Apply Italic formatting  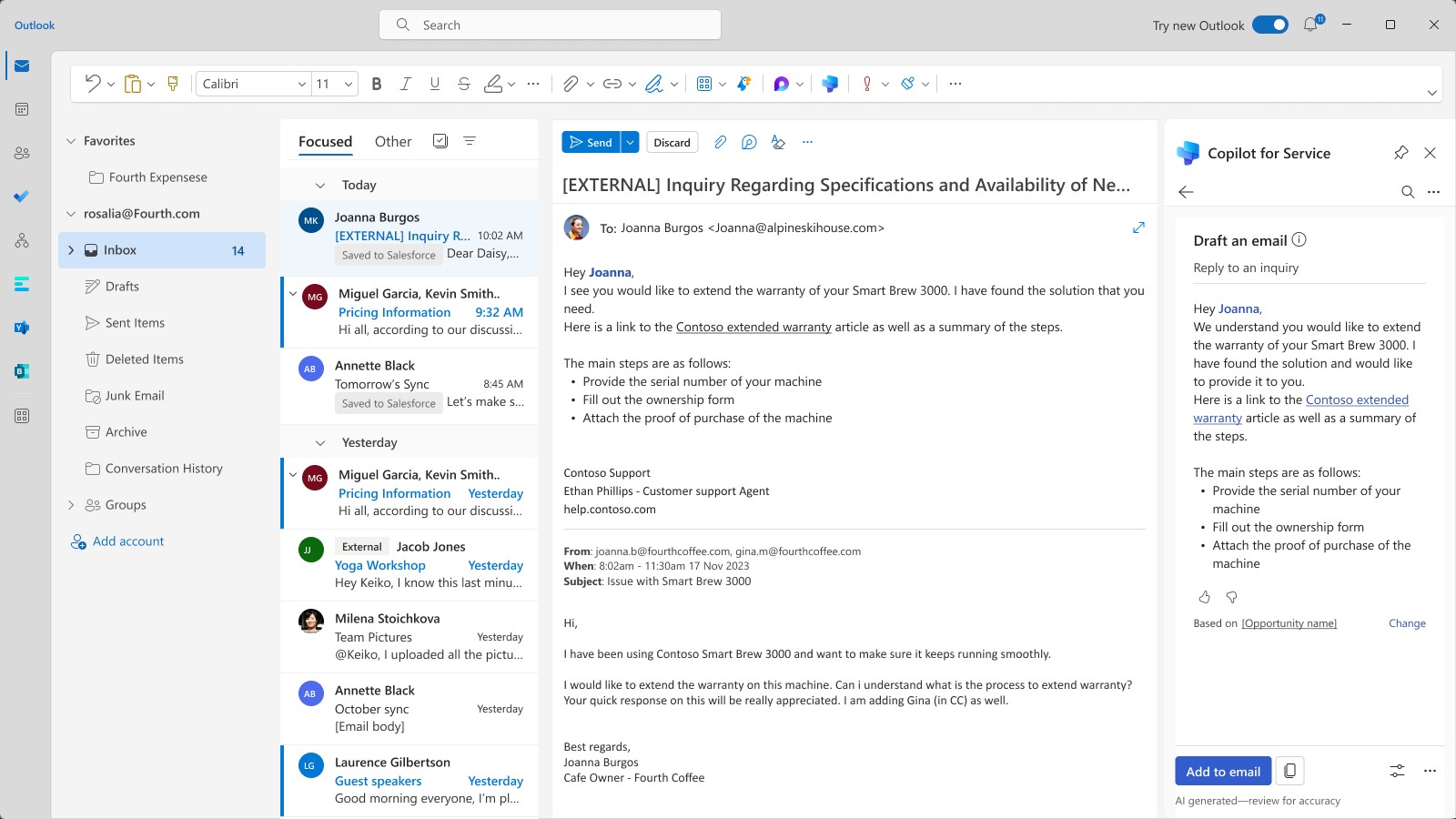(x=406, y=84)
